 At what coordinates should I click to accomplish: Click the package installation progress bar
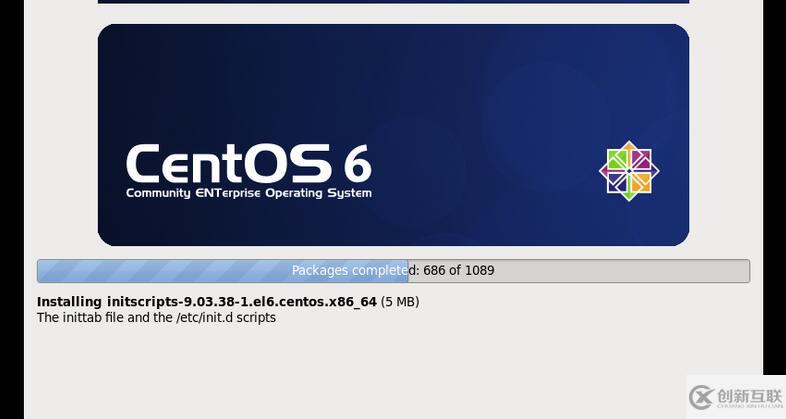coord(394,271)
